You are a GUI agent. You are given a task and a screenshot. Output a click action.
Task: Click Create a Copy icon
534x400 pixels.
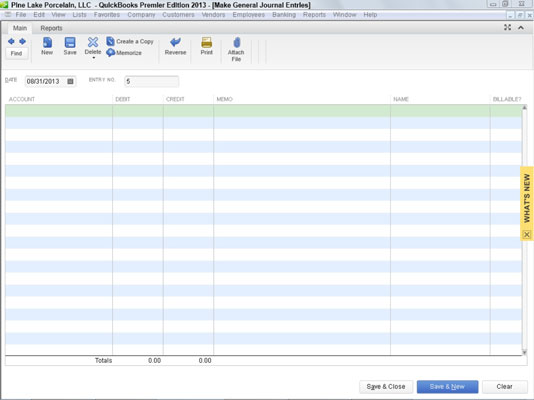pyautogui.click(x=110, y=41)
